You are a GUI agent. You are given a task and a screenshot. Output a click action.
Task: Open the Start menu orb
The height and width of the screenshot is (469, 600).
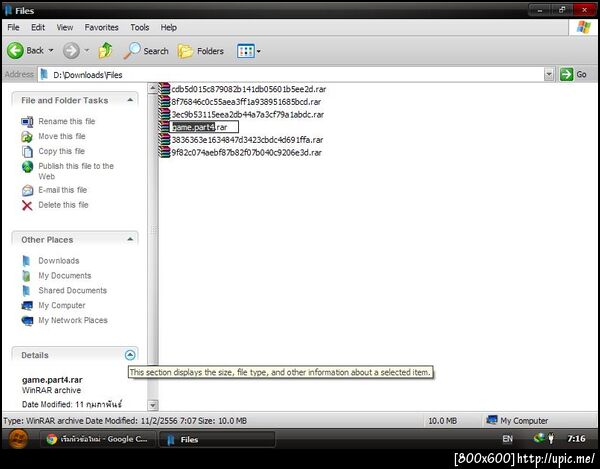tap(18, 439)
